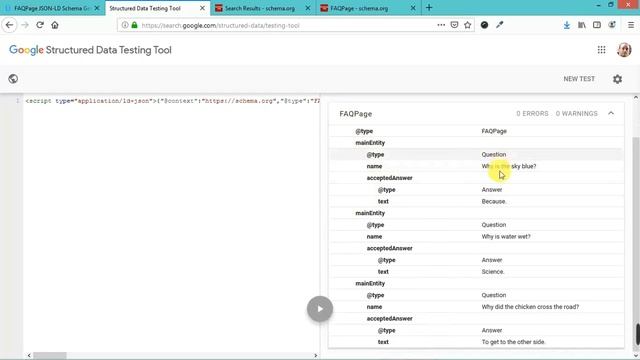
Task: Click into the code editor script line
Action: [x=172, y=101]
